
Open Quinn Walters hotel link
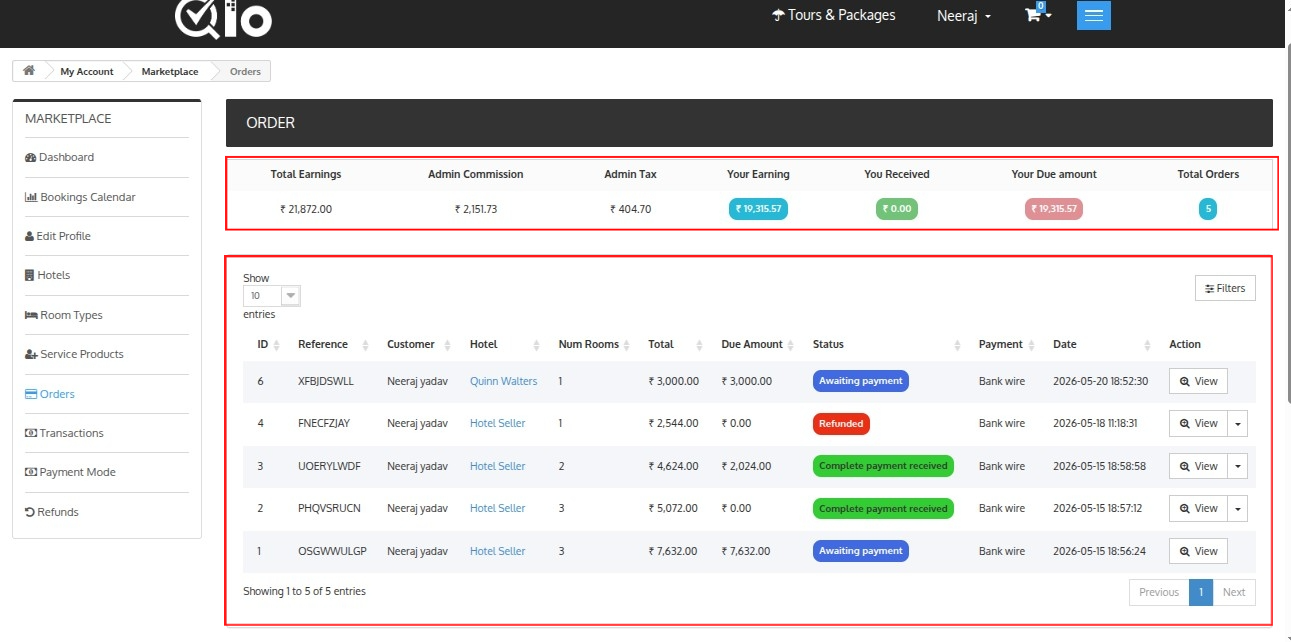(503, 381)
